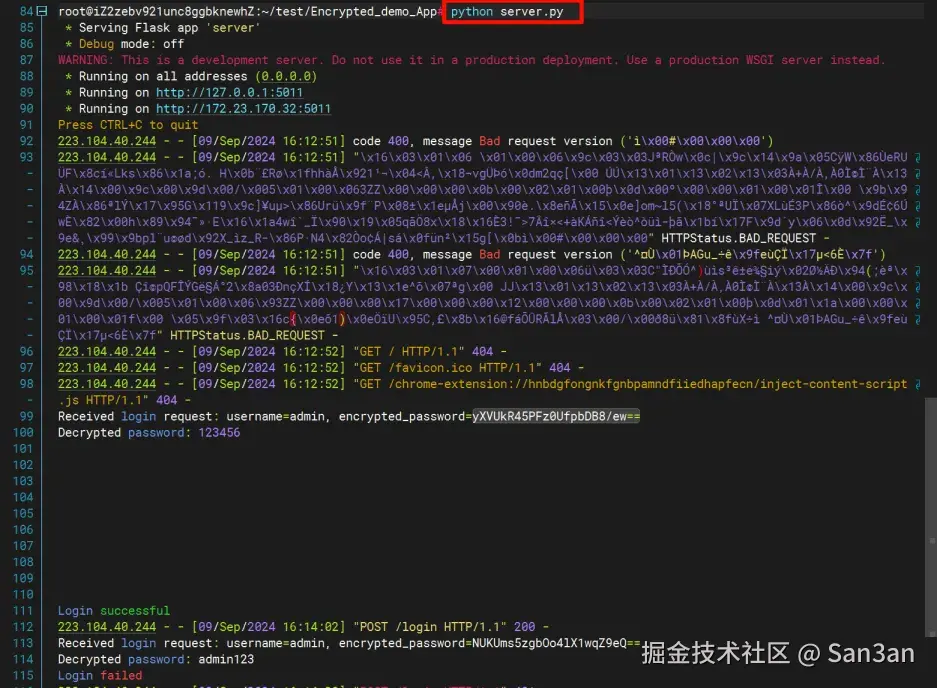Click line number 111 in the gutter

click(x=23, y=611)
